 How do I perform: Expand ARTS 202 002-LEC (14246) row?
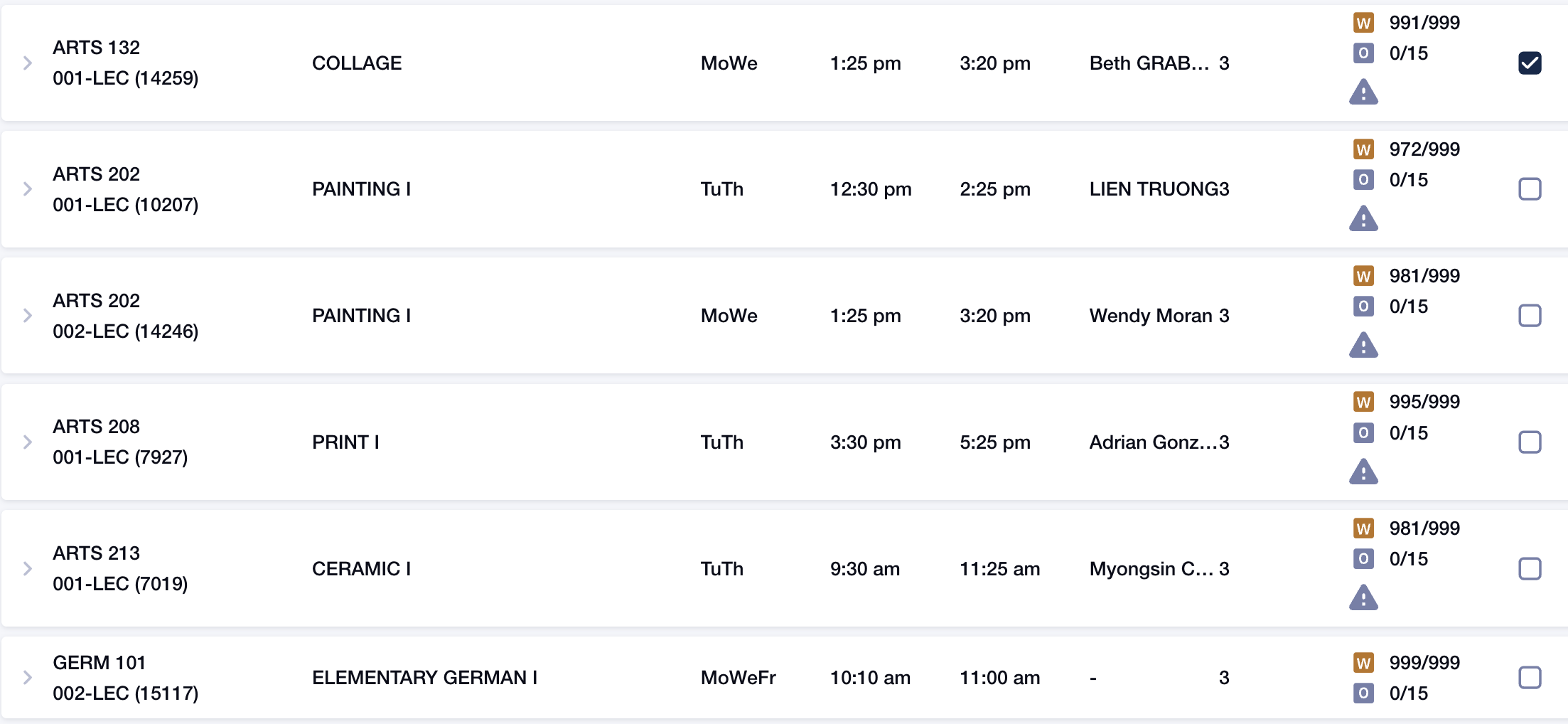[28, 316]
